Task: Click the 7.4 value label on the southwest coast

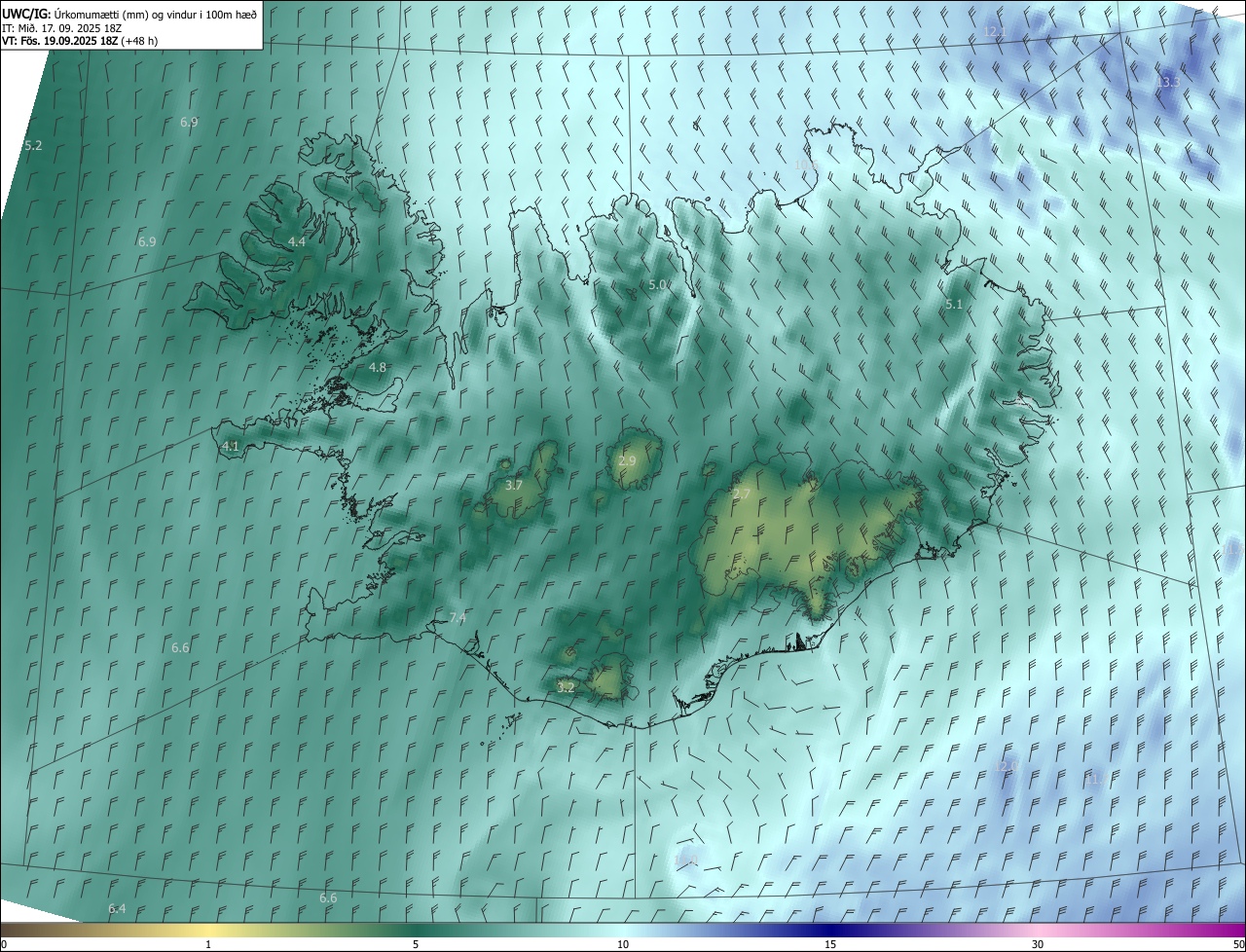Action: [x=458, y=618]
